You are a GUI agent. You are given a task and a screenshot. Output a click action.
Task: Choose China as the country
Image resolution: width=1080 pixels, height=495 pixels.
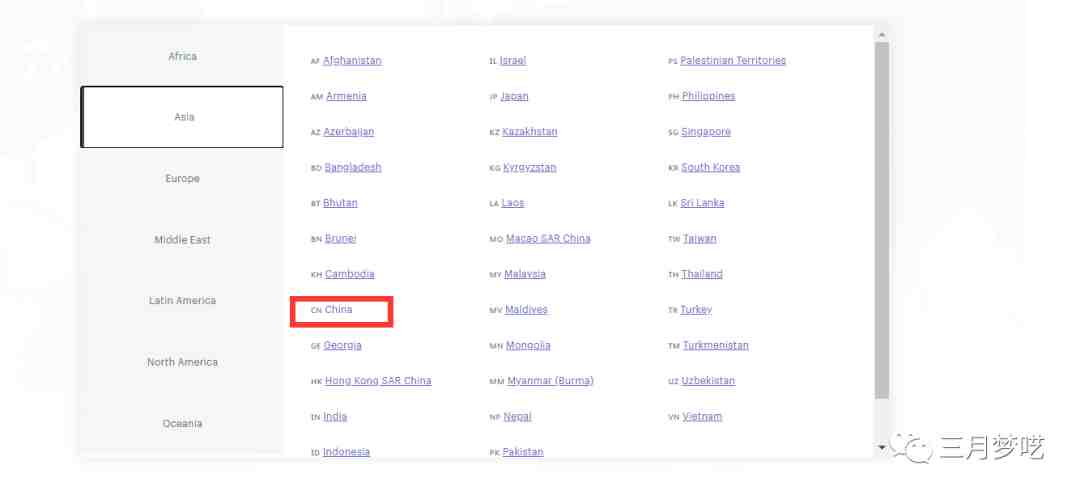point(338,310)
